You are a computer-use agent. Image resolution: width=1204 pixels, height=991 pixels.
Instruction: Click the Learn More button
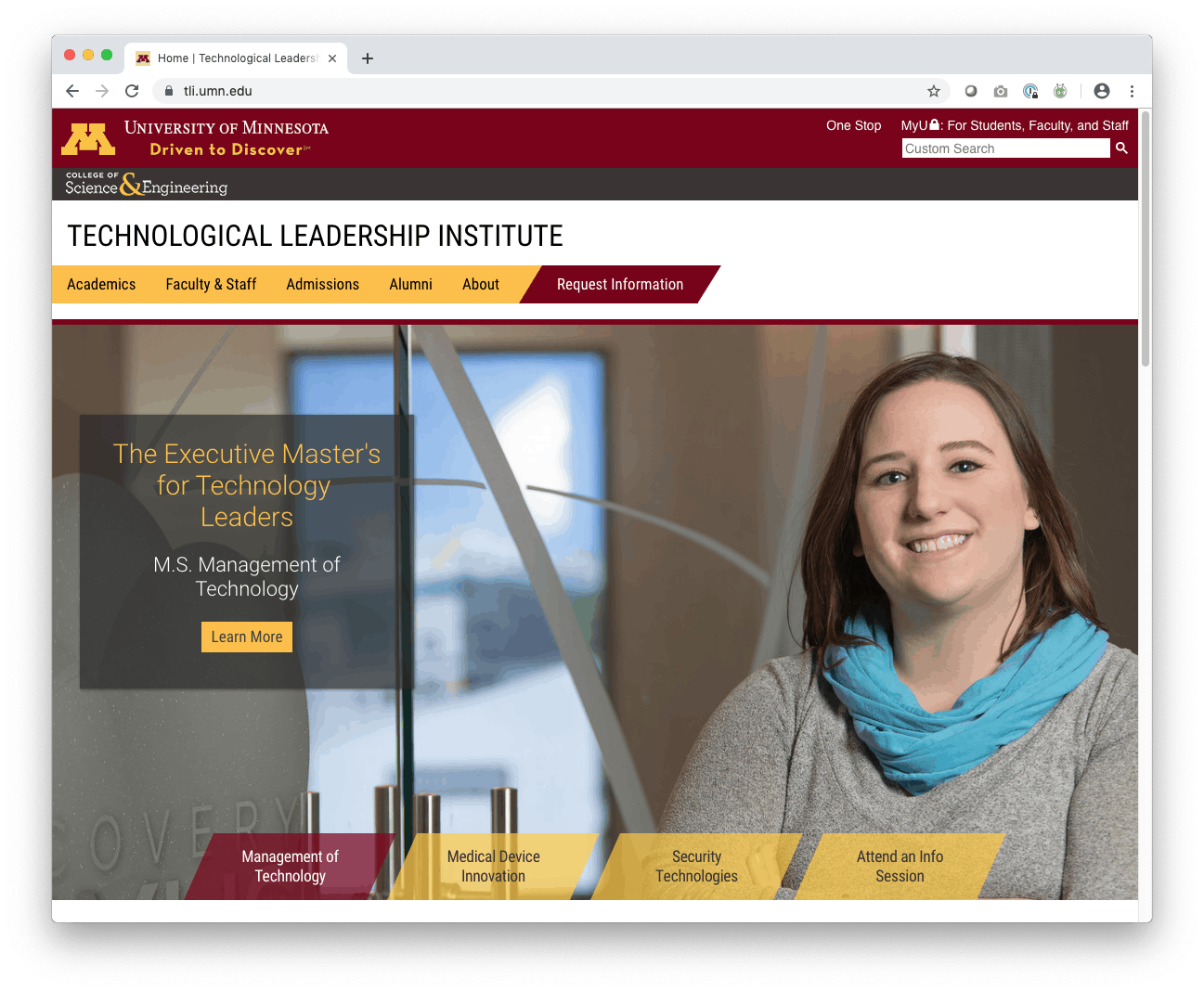pos(247,637)
